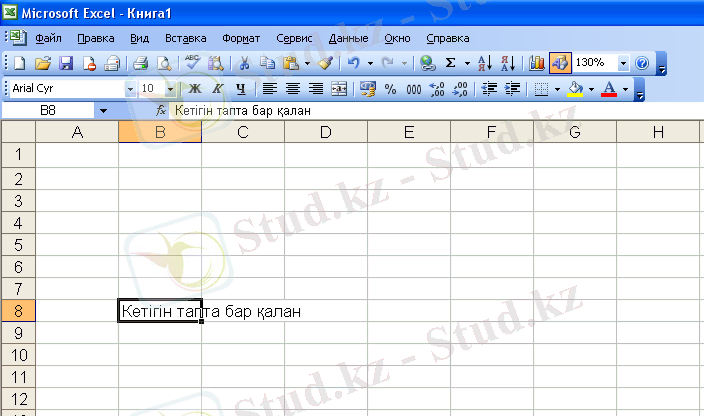This screenshot has width=704, height=416.
Task: Expand the Arial Cyr font dropdown
Action: point(129,89)
